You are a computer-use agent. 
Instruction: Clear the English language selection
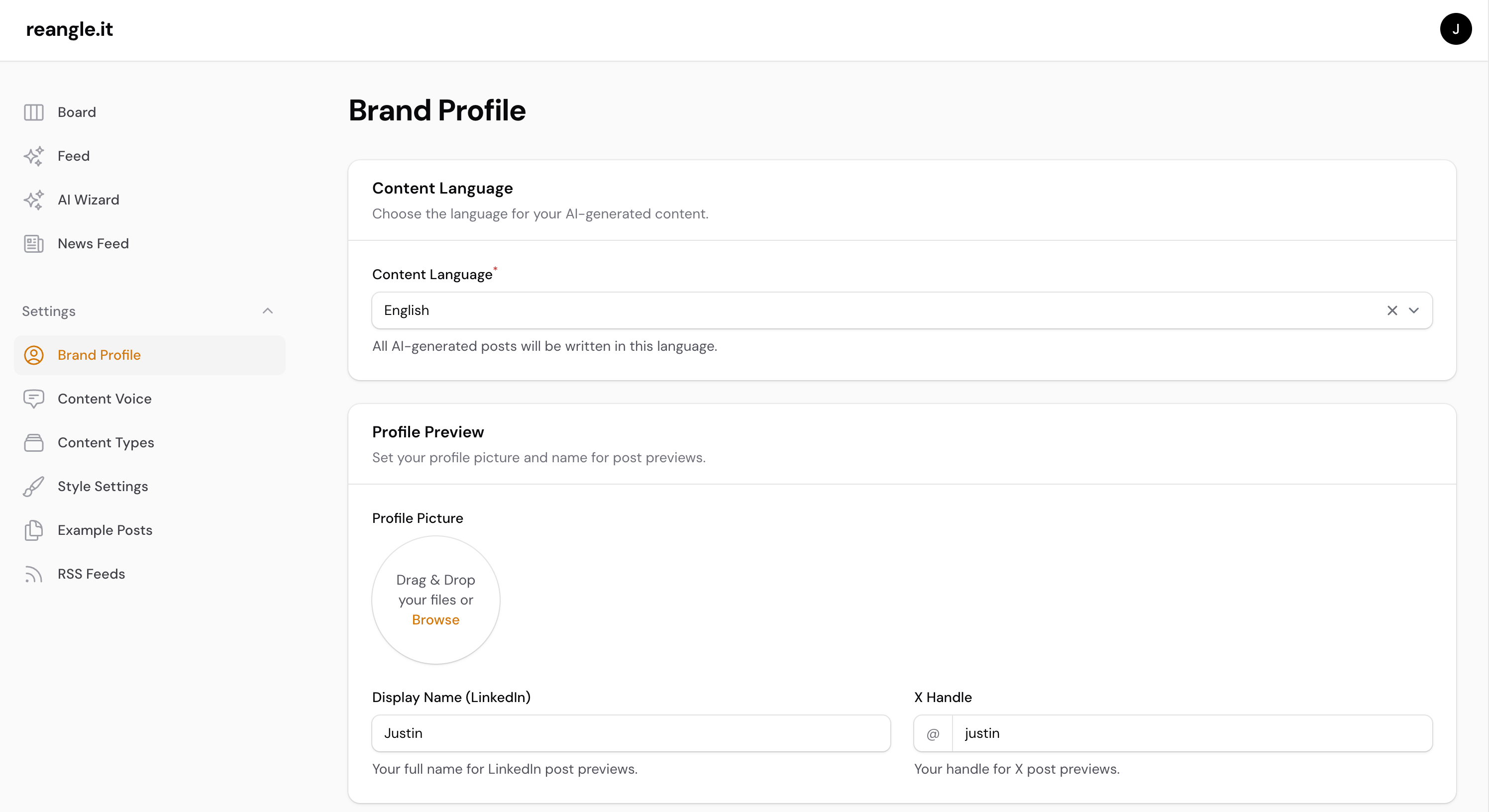[1392, 310]
